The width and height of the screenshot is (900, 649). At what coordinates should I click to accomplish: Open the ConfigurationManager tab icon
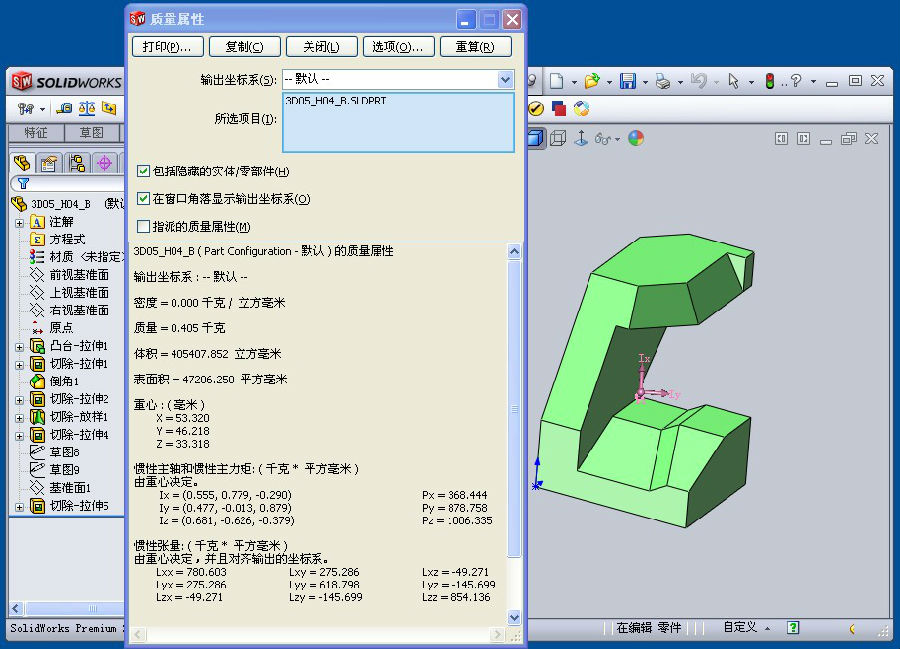[x=76, y=163]
